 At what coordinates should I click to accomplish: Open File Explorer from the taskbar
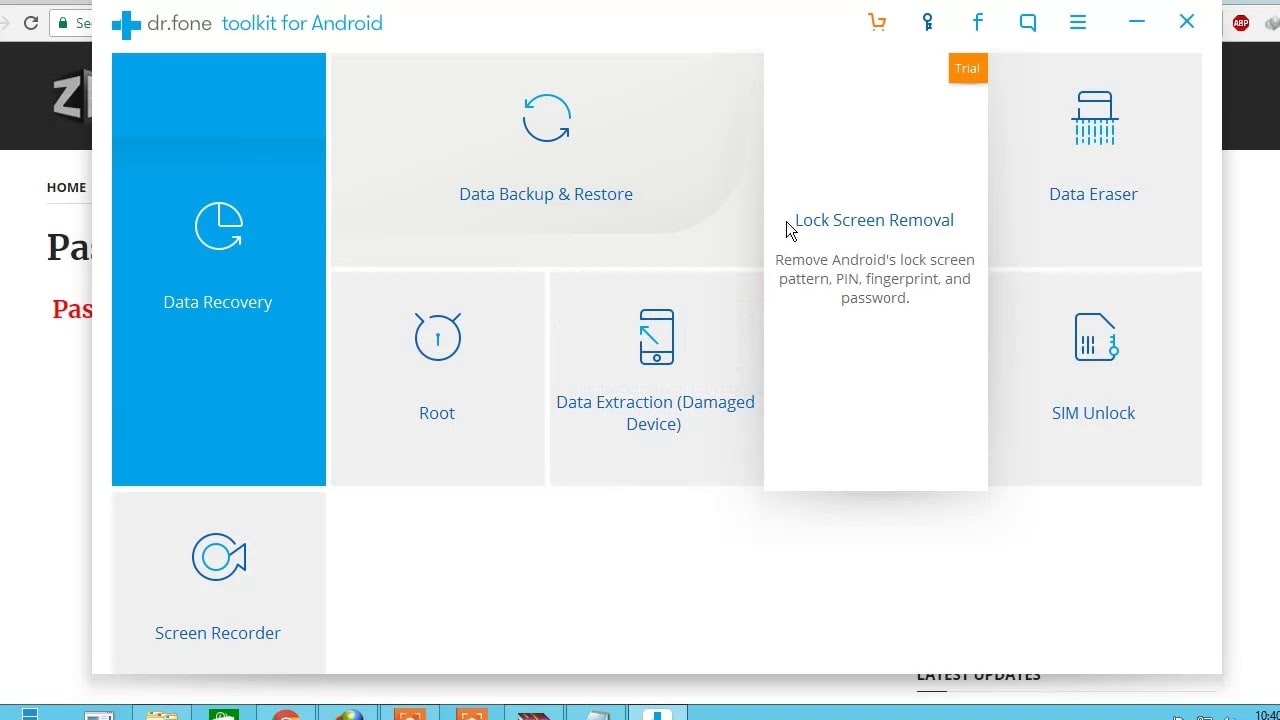click(162, 714)
